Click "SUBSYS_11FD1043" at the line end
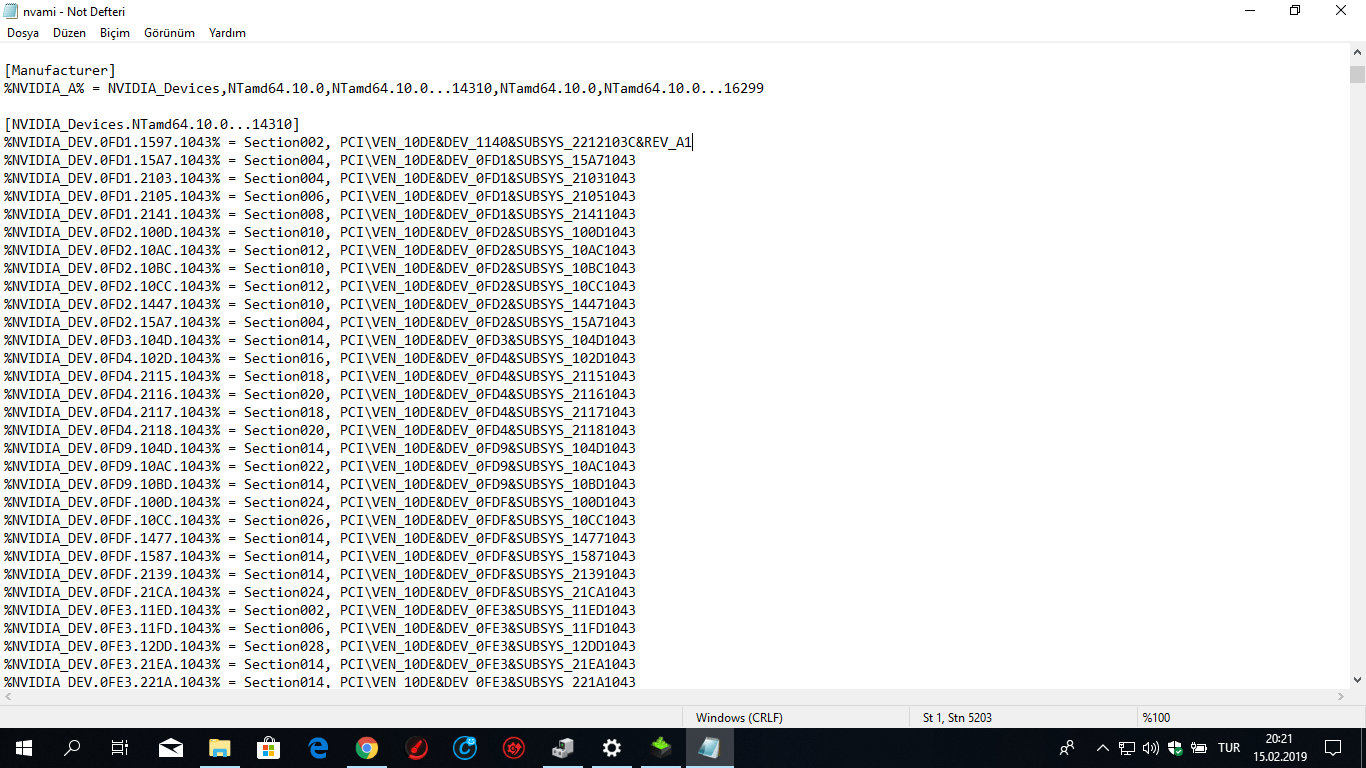 point(576,628)
